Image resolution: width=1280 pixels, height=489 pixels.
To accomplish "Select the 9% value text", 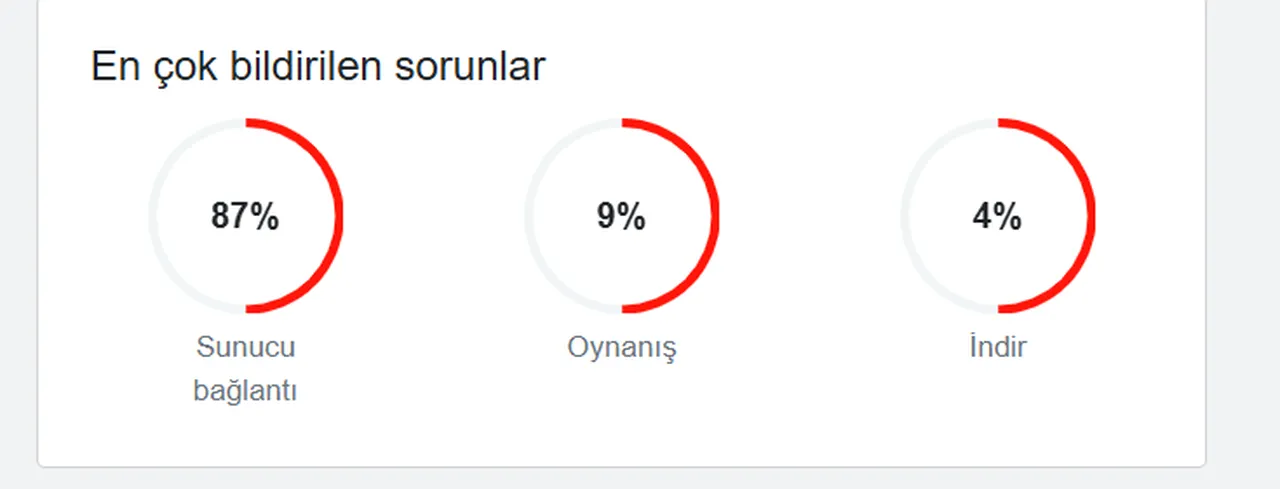I will point(621,216).
